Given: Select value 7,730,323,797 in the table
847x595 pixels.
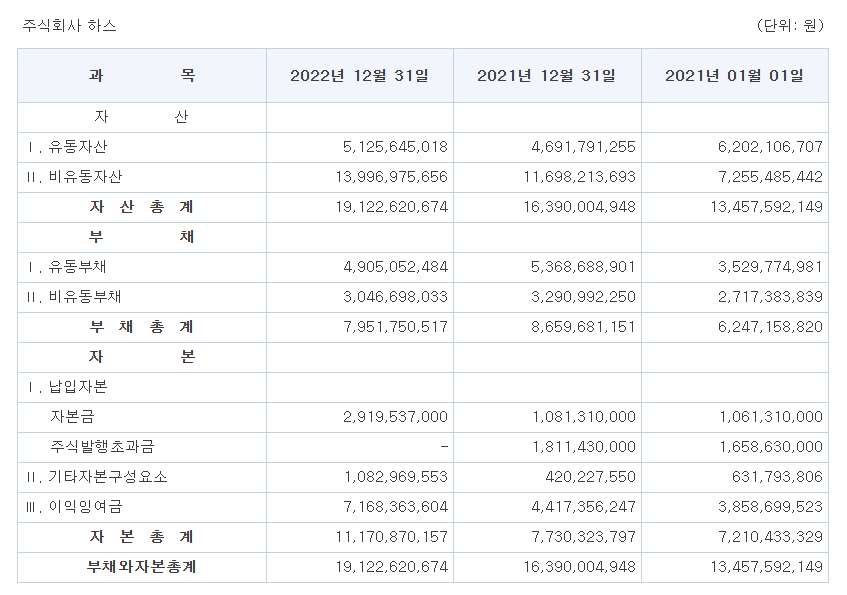Looking at the screenshot, I should 583,537.
